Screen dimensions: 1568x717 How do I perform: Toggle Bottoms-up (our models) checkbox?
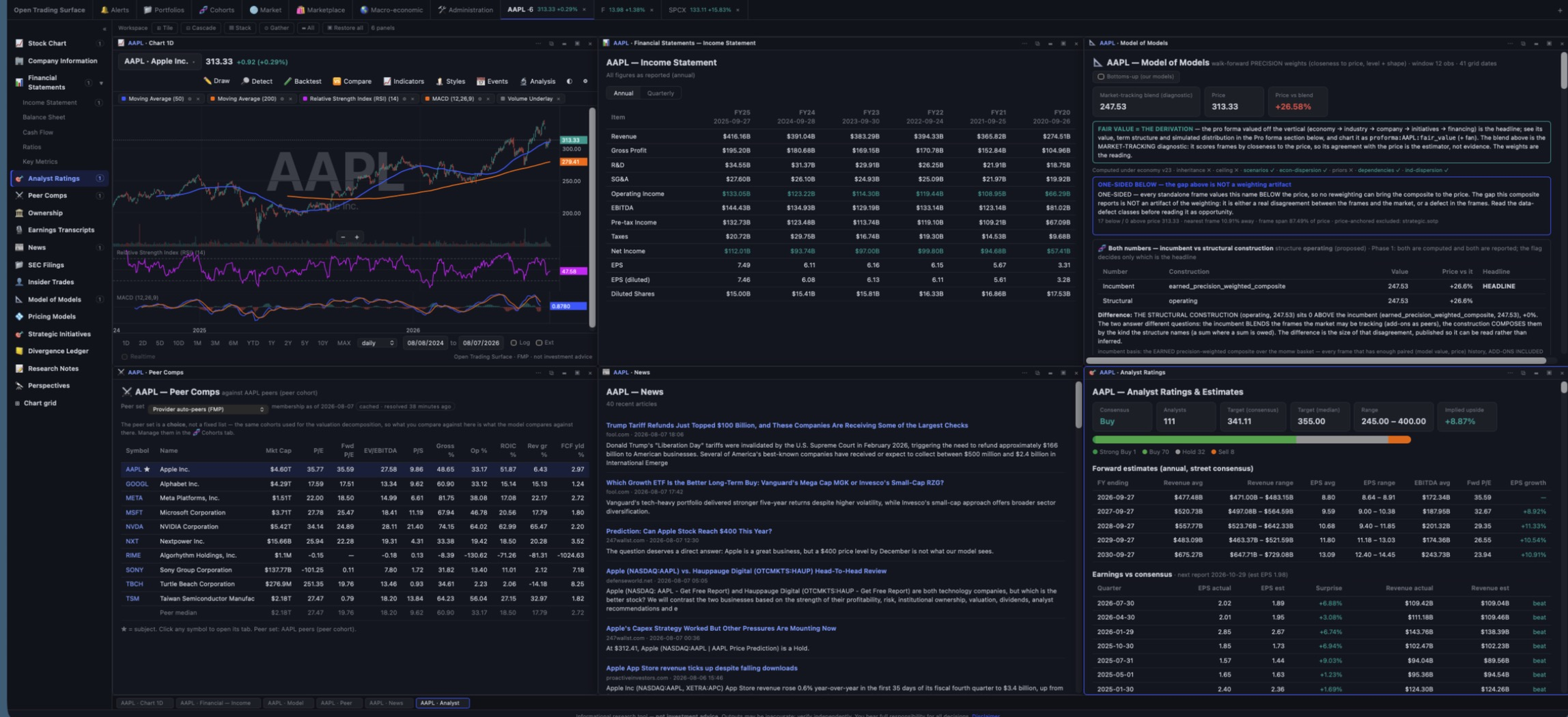point(1101,76)
